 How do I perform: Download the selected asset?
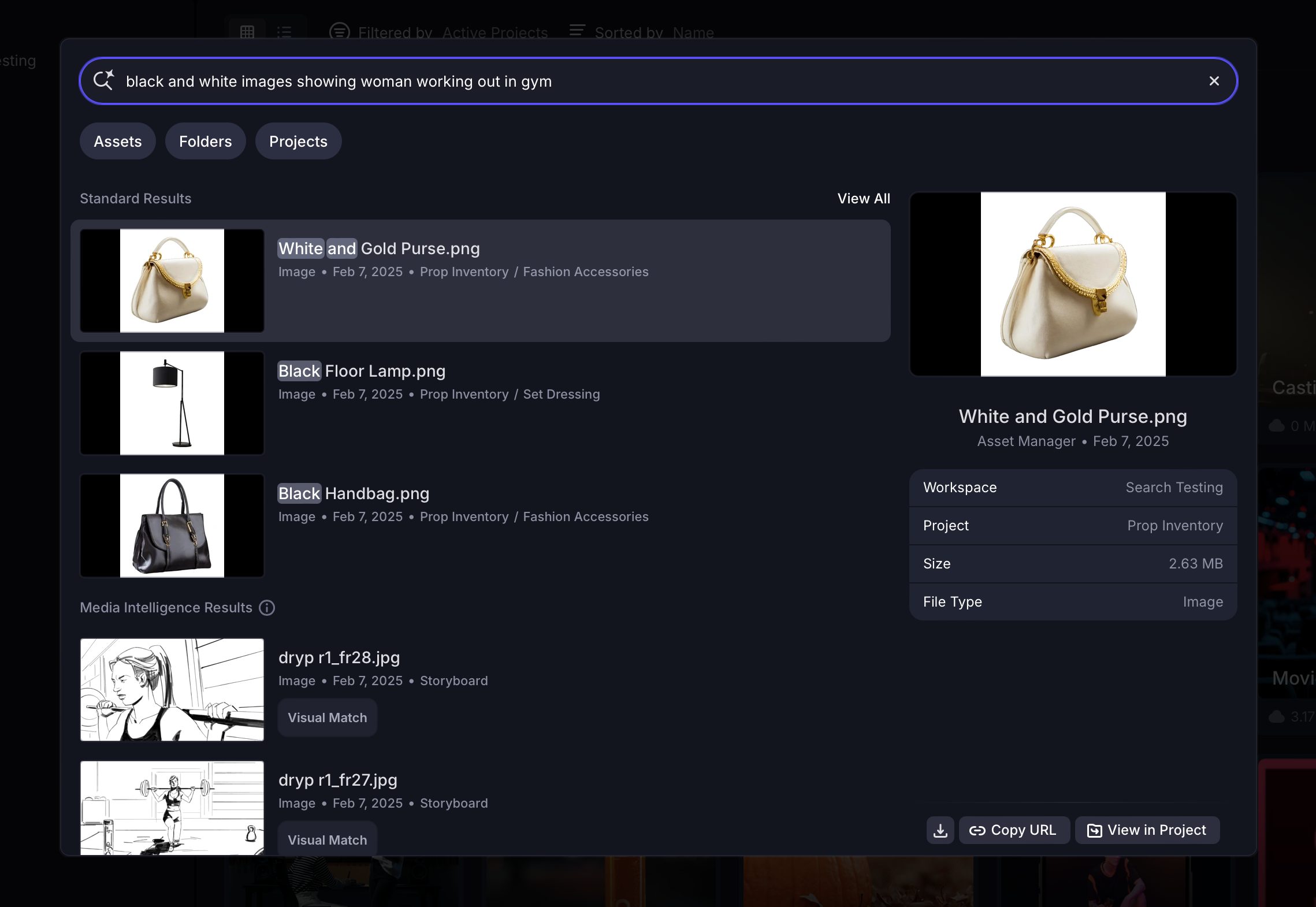click(940, 830)
